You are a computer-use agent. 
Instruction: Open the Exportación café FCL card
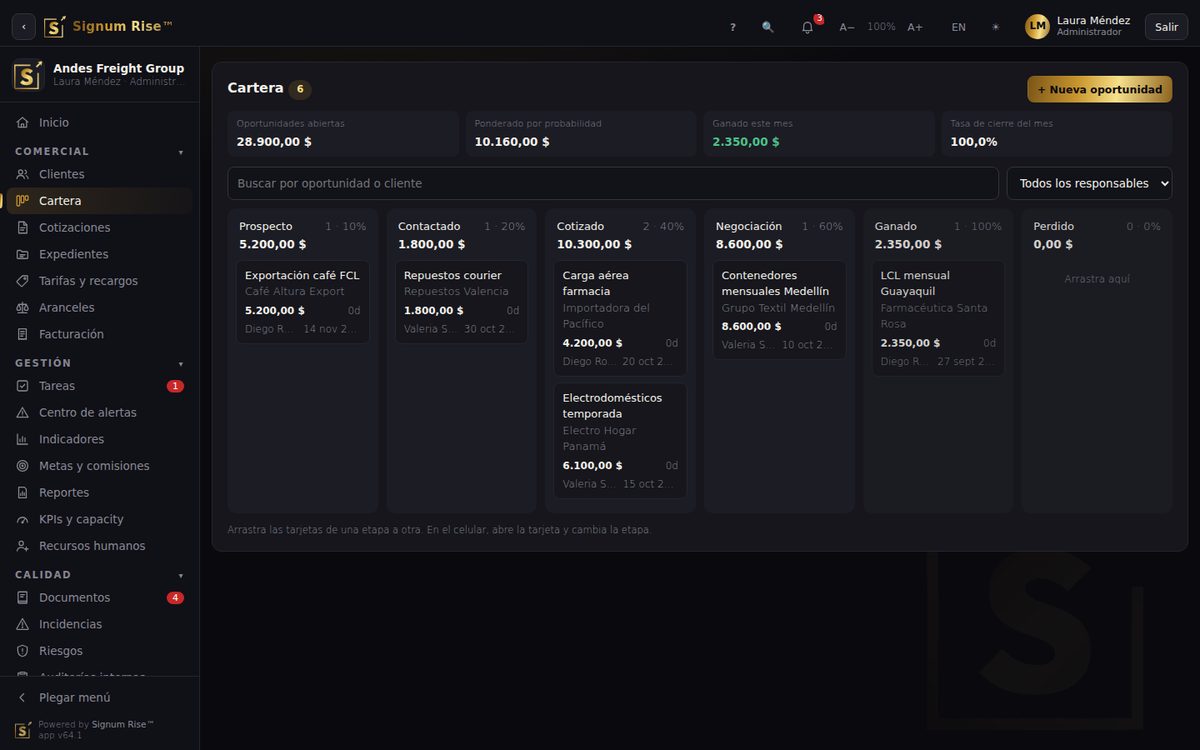point(303,302)
